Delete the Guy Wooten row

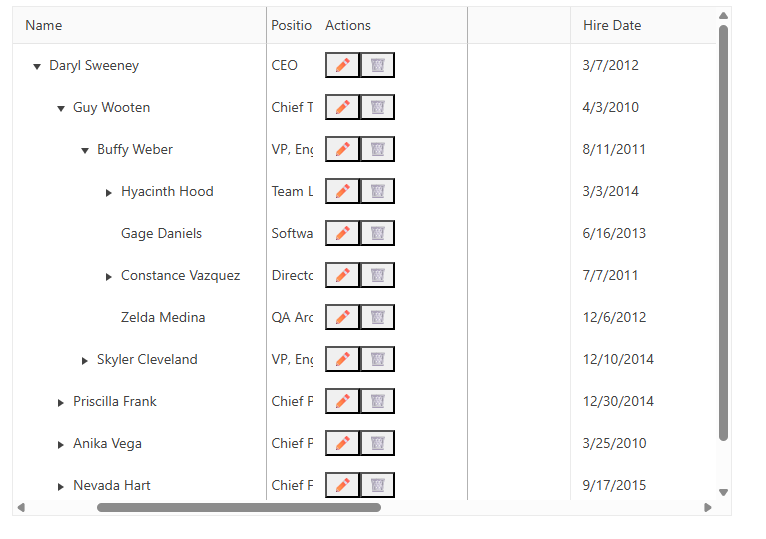(377, 107)
